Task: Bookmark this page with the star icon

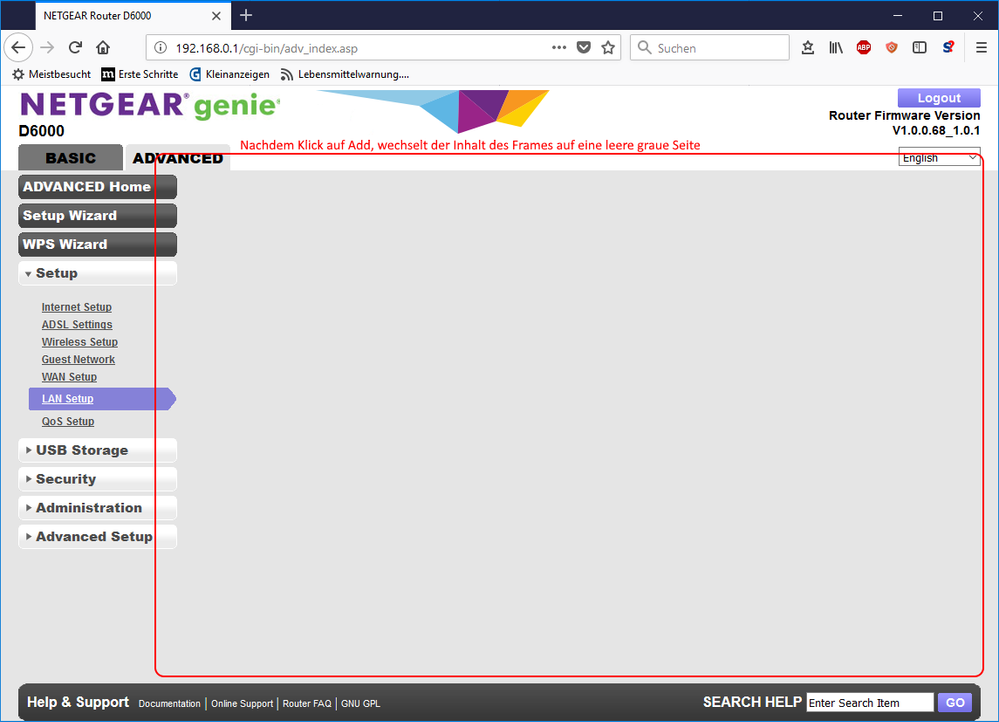Action: point(608,47)
